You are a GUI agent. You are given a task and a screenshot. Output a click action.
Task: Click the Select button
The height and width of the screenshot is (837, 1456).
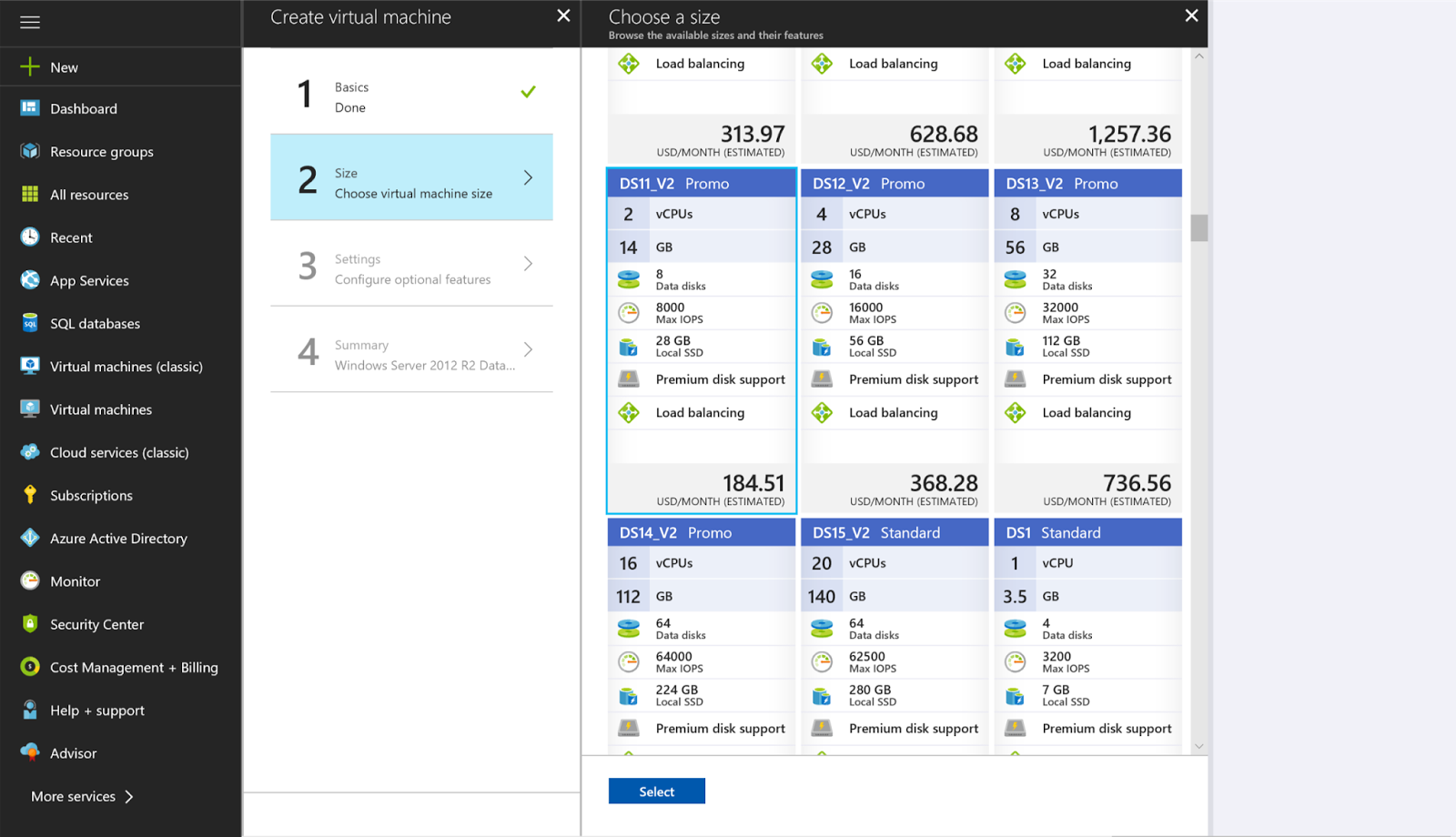point(656,791)
